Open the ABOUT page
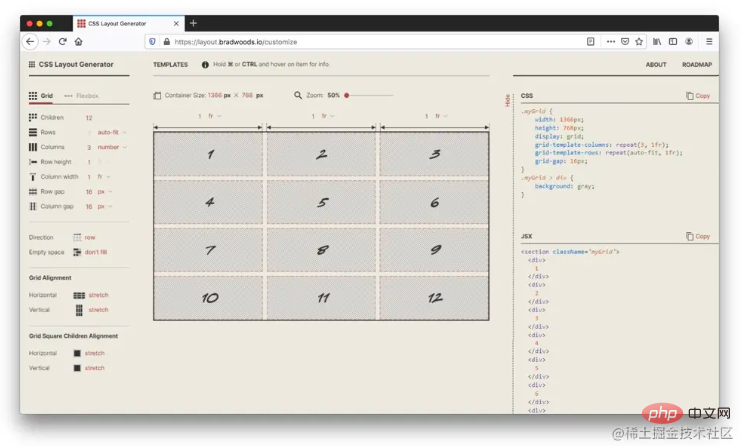 tap(656, 65)
